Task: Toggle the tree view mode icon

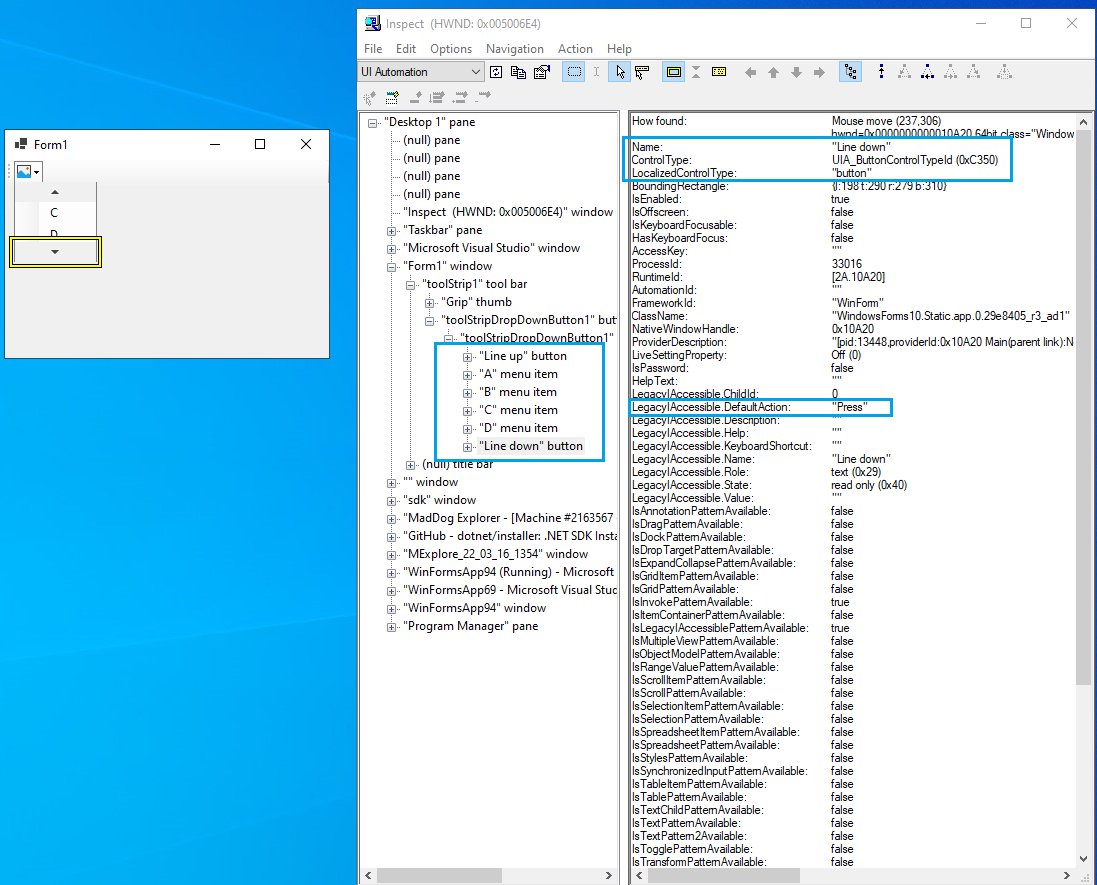Action: pos(850,71)
